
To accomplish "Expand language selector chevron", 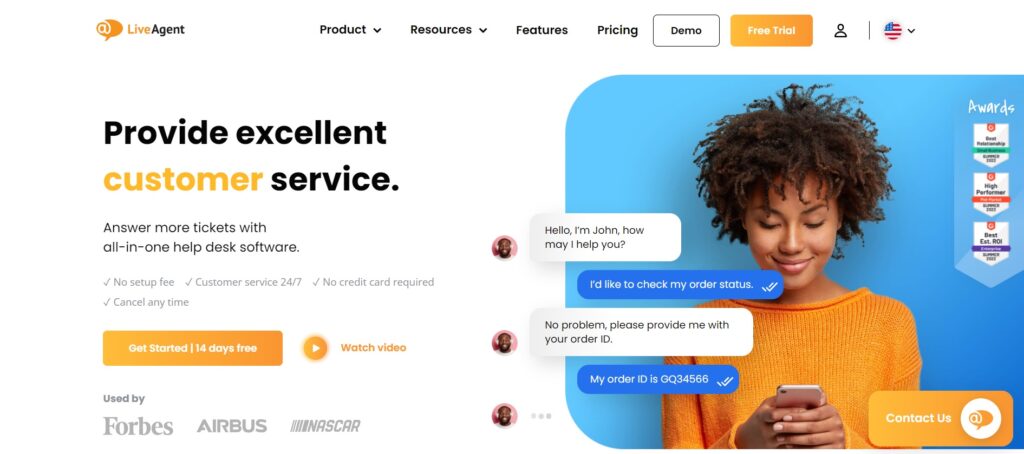I will [x=911, y=31].
